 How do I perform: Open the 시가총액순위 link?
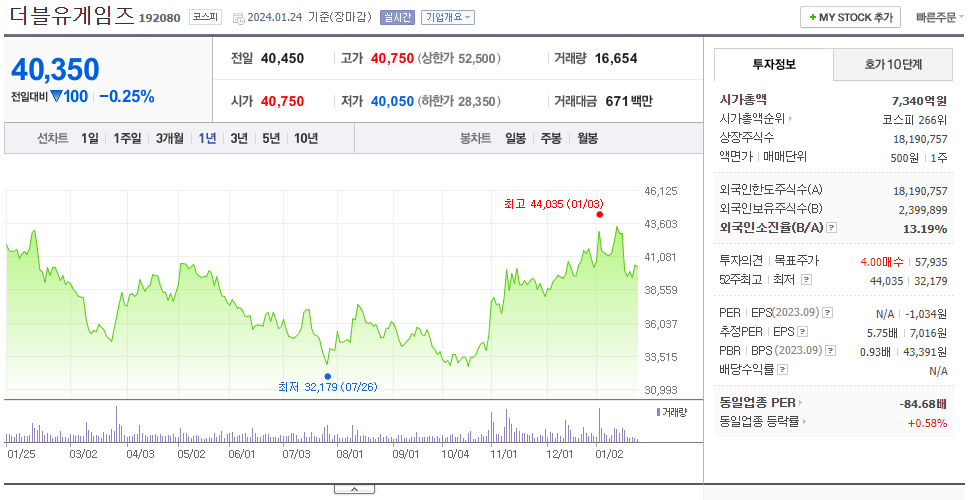(753, 119)
